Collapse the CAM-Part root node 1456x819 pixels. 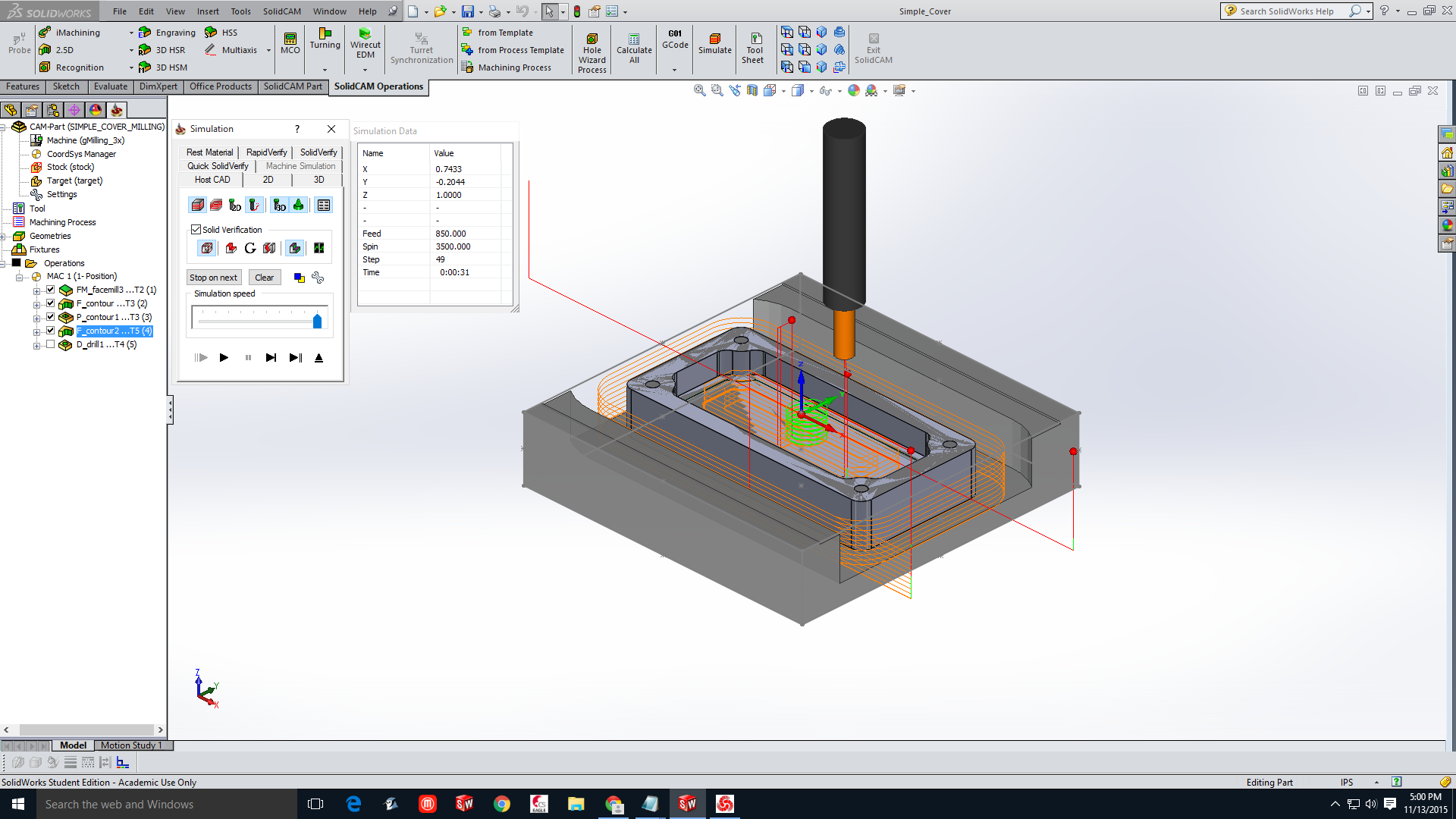click(3, 127)
